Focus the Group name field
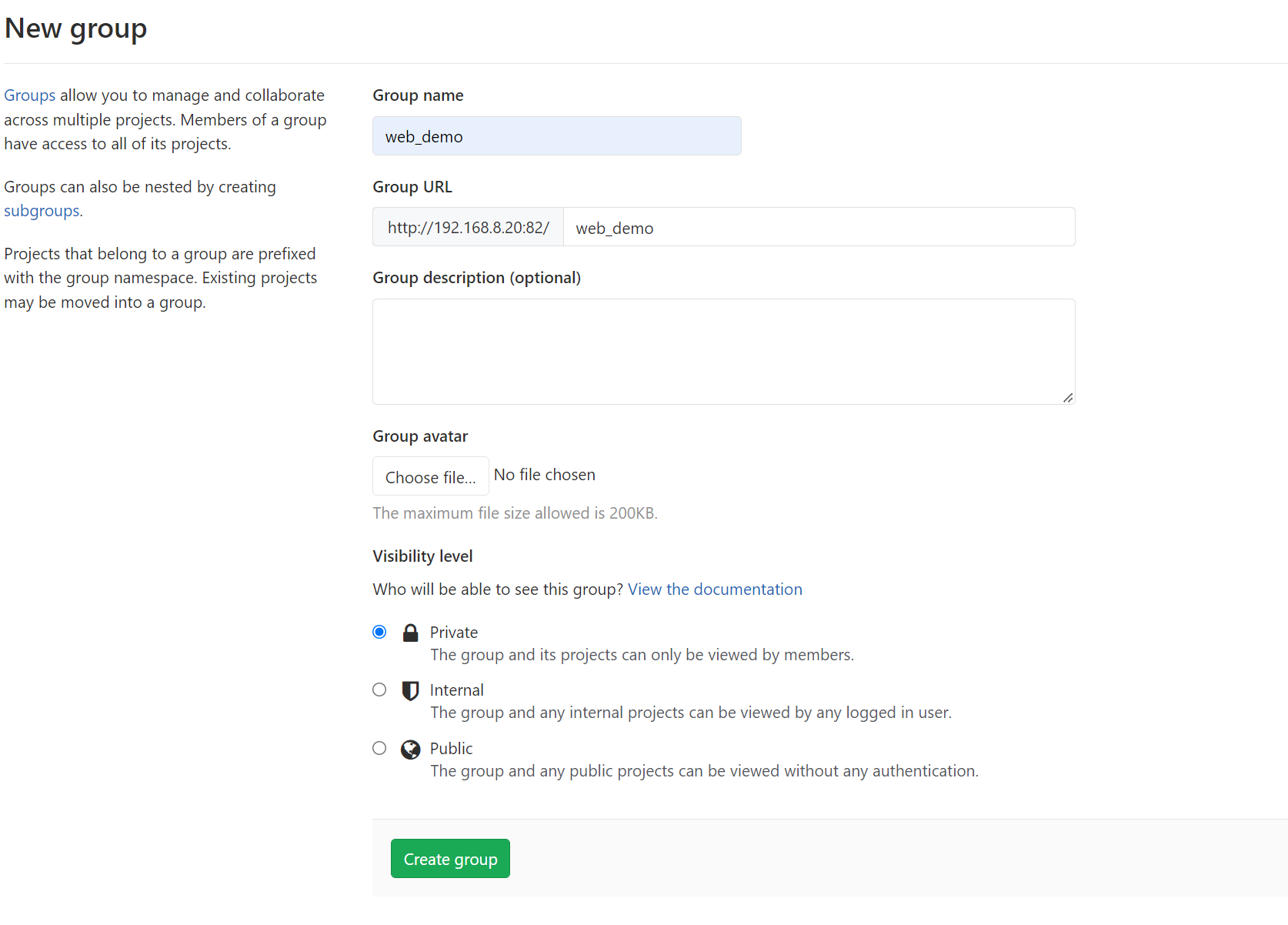This screenshot has height=925, width=1288. [x=557, y=136]
